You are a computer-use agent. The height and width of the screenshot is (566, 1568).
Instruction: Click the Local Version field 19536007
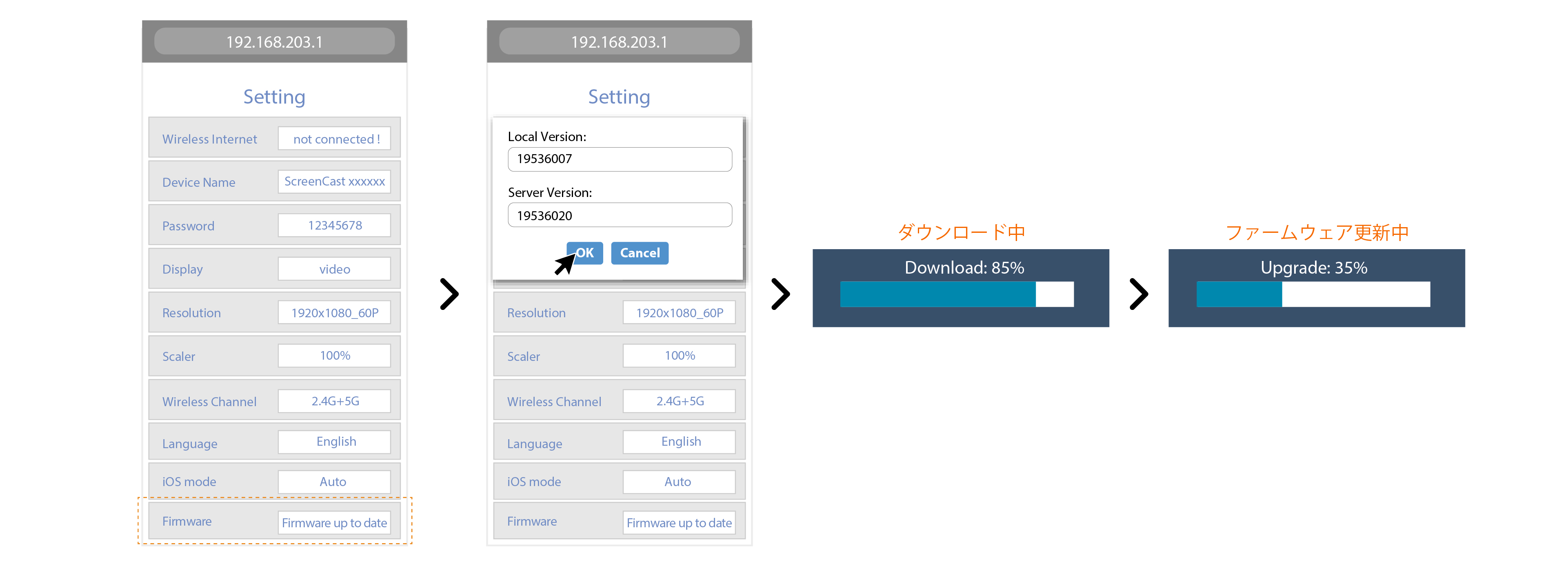click(x=620, y=159)
